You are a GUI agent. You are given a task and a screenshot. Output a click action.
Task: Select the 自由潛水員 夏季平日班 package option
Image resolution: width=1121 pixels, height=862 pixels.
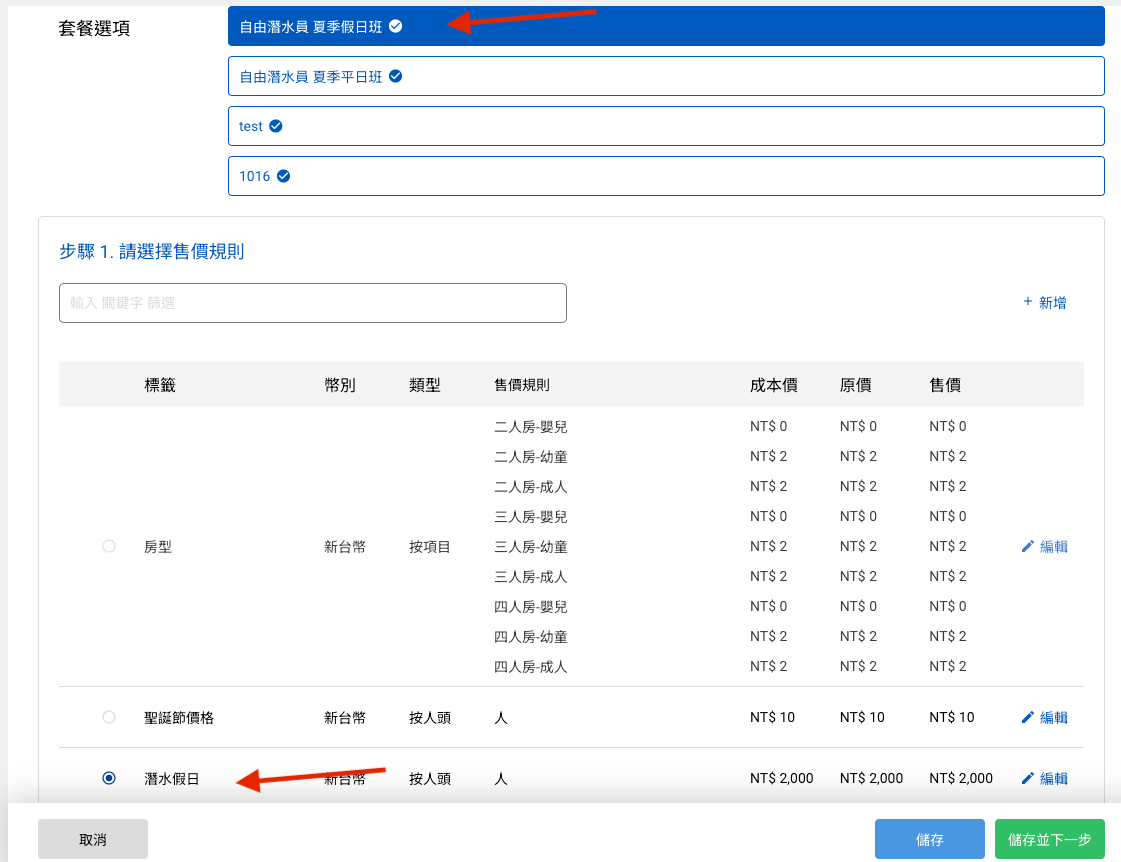(x=666, y=76)
